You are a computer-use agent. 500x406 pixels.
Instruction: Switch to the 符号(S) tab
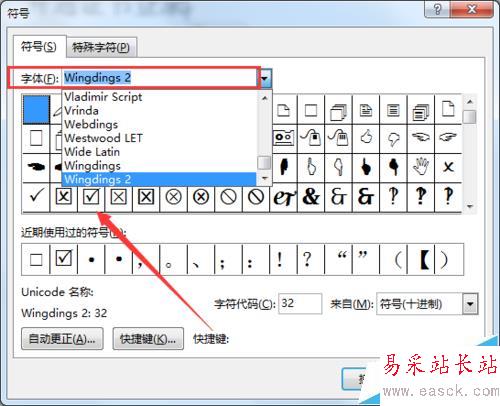point(39,47)
